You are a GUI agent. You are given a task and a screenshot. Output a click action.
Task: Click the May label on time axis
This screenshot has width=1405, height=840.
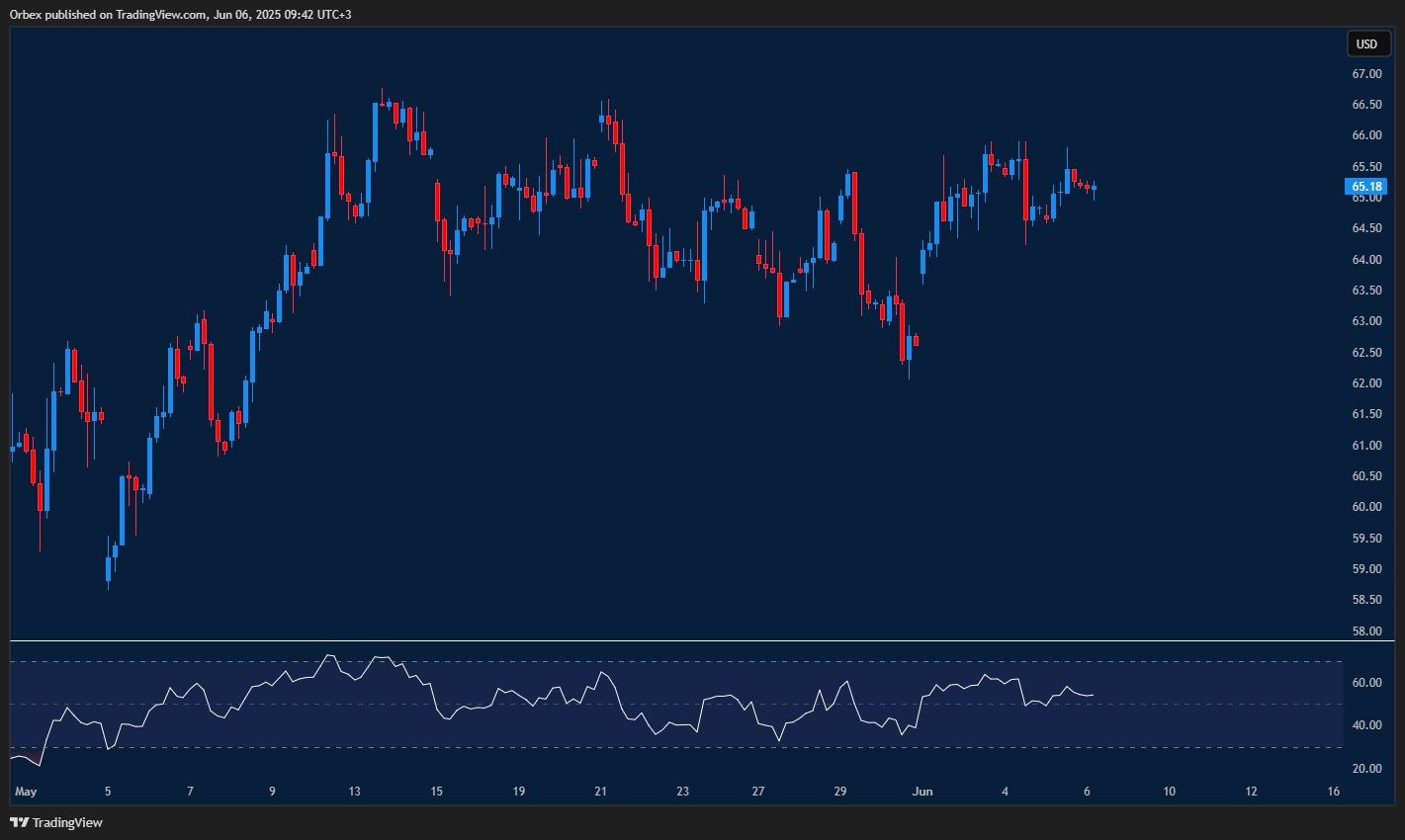(26, 792)
